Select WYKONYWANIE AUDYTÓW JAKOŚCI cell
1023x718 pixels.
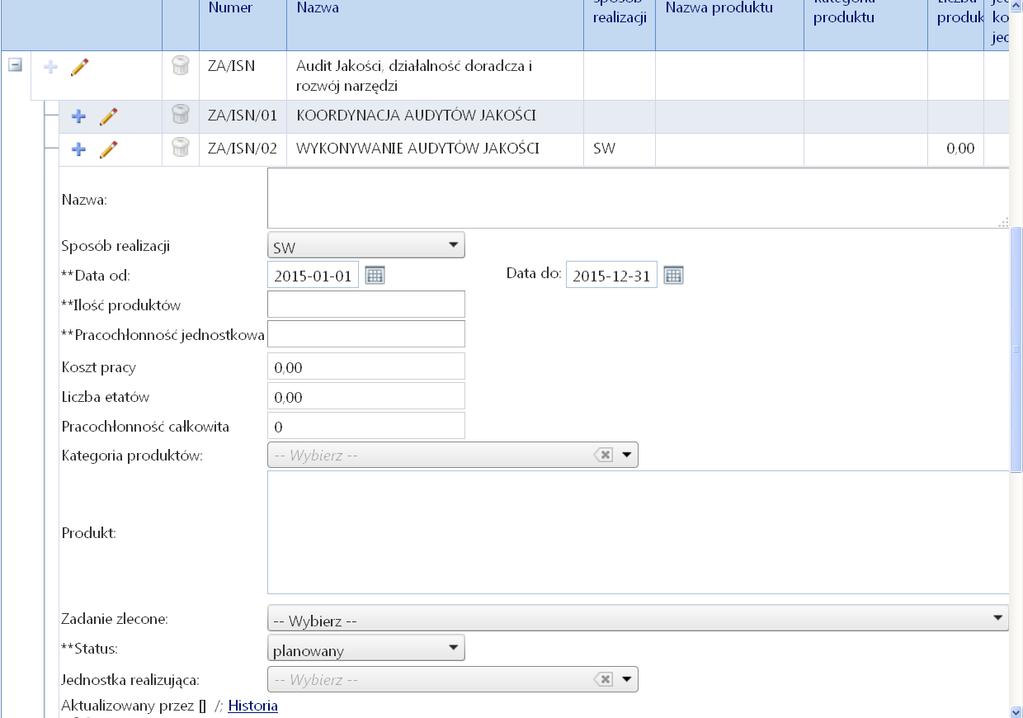click(435, 149)
